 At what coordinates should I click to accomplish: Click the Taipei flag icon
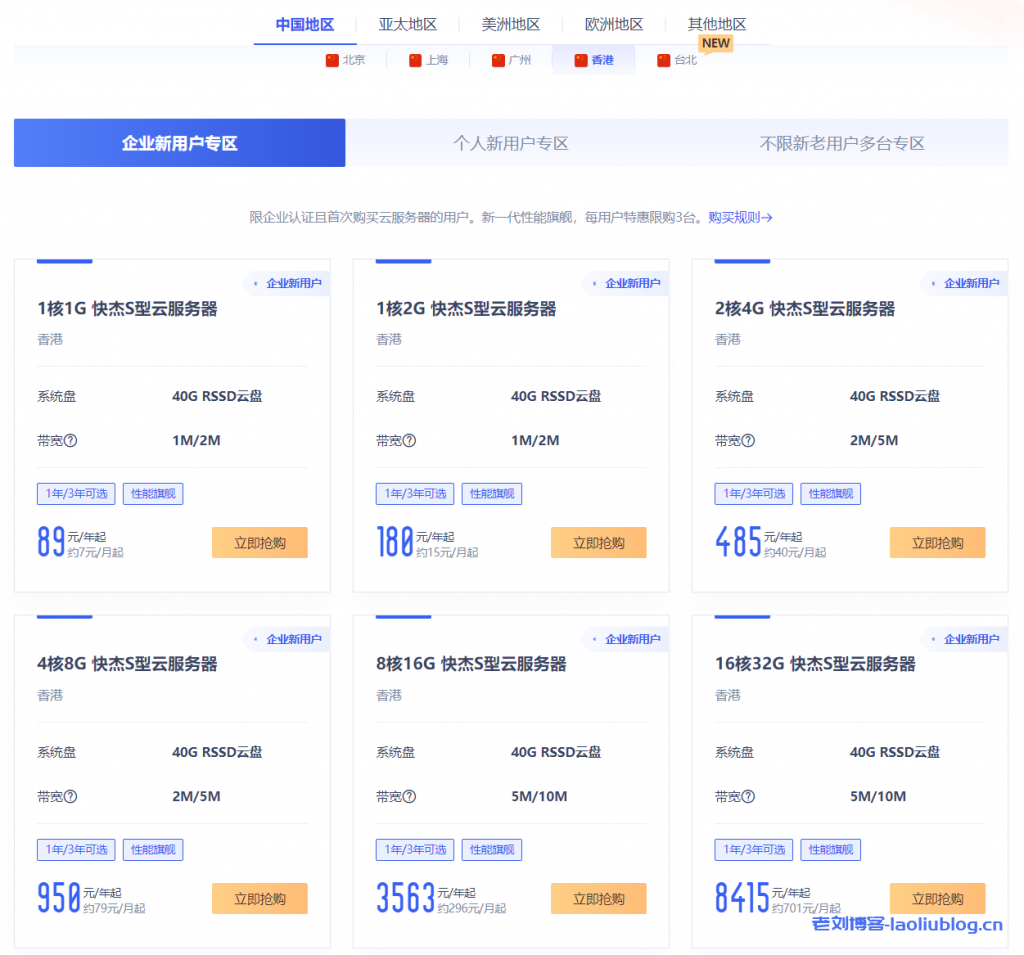point(662,60)
